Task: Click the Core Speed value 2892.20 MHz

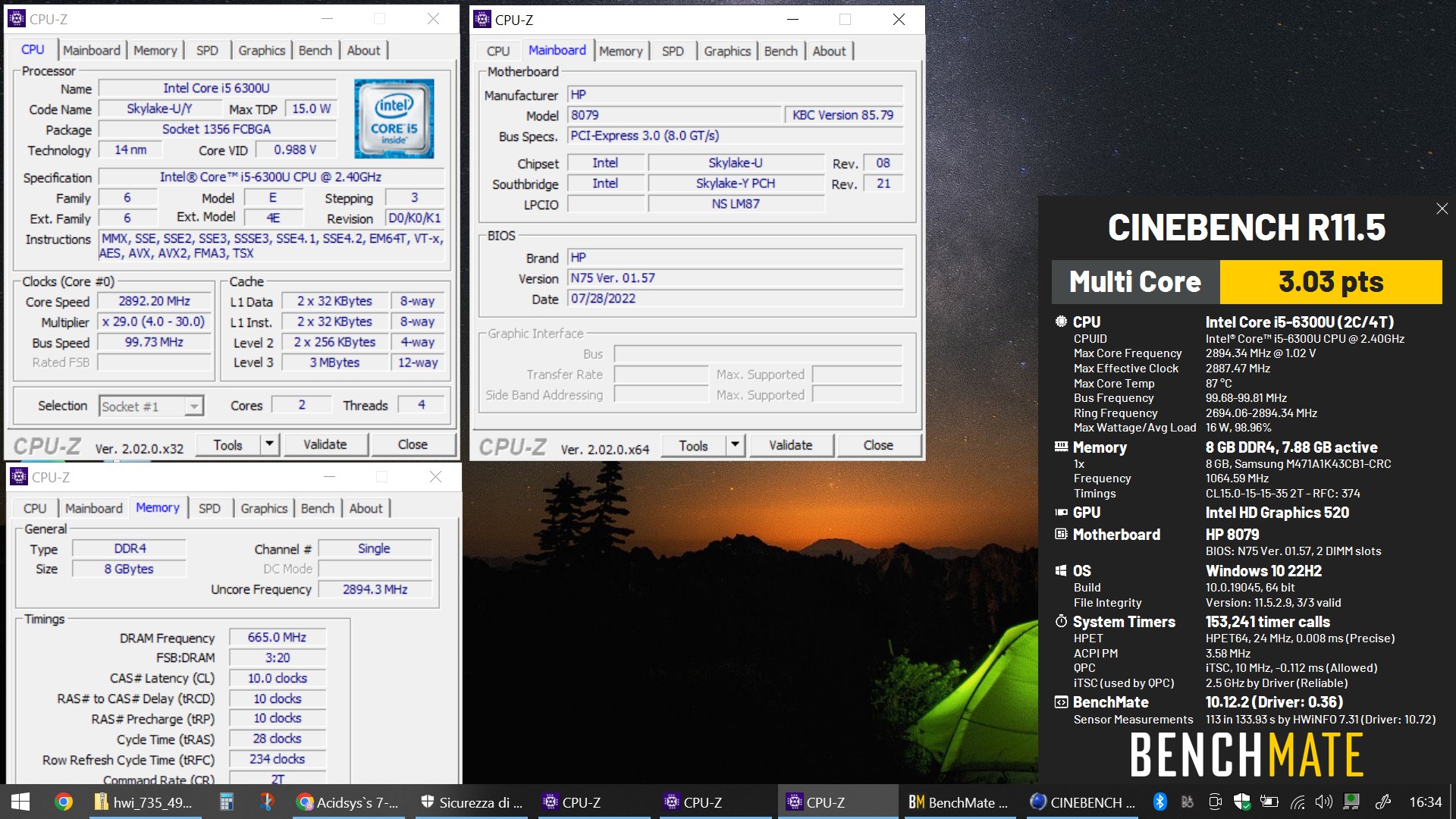Action: (x=154, y=301)
